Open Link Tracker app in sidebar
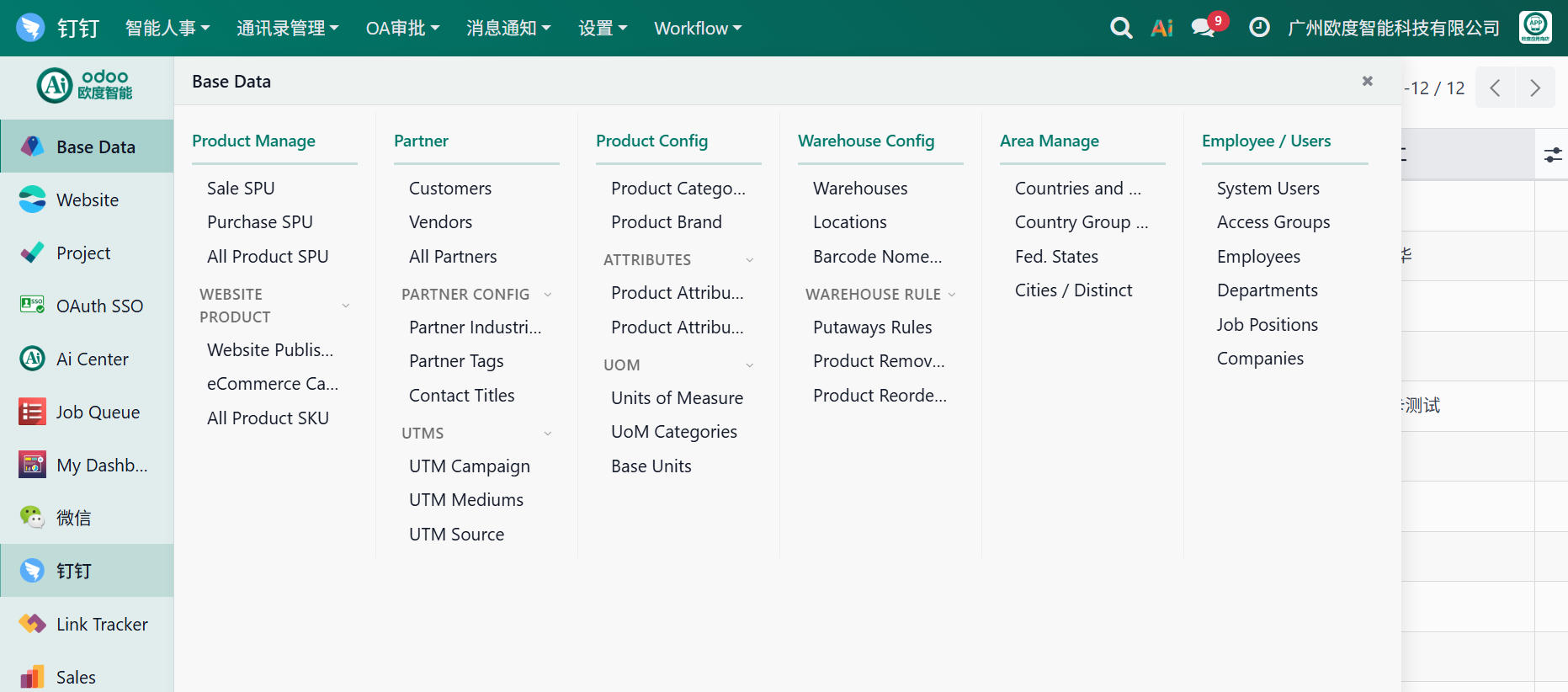1568x692 pixels. [87, 624]
